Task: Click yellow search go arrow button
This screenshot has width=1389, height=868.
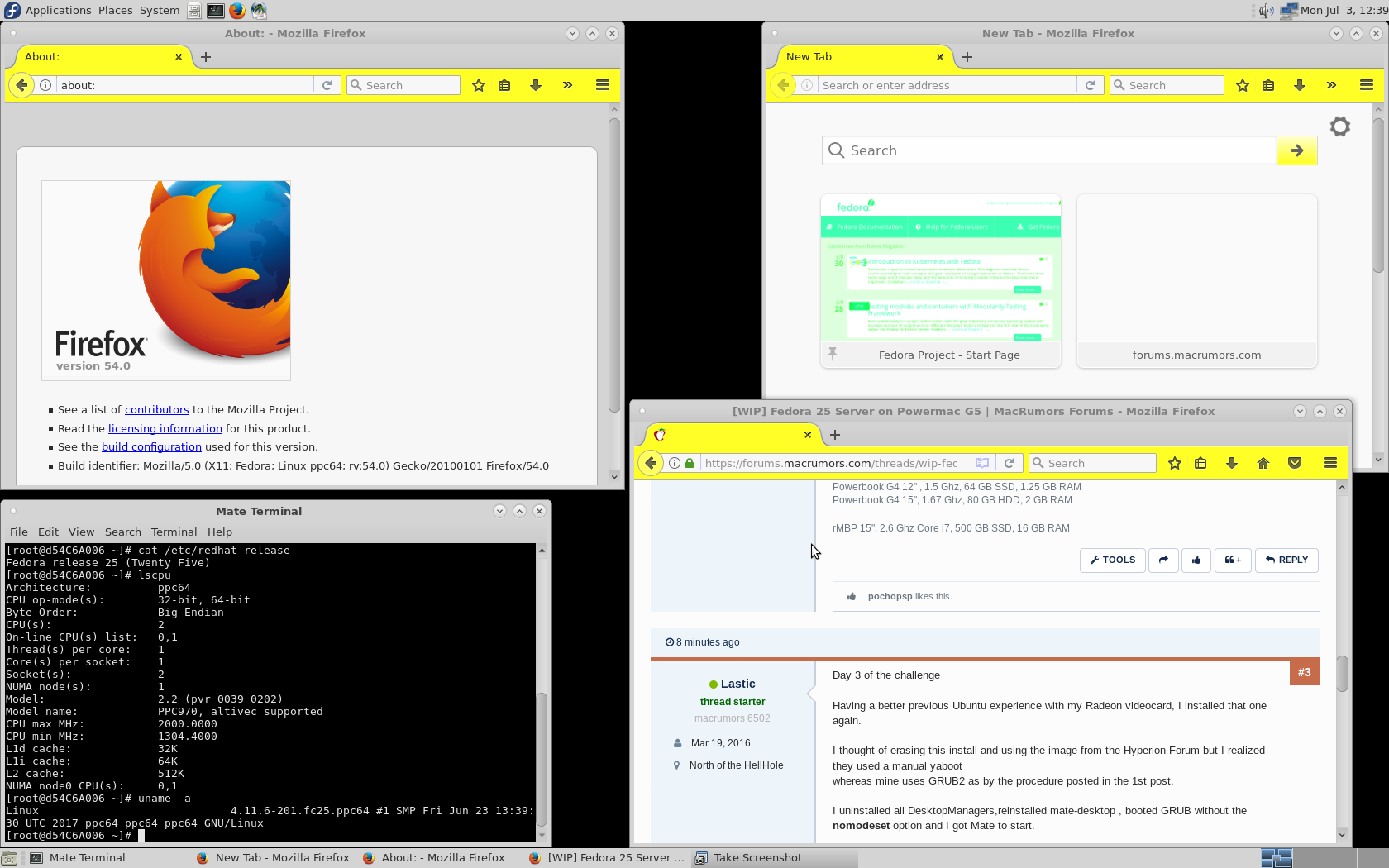Action: [x=1297, y=150]
